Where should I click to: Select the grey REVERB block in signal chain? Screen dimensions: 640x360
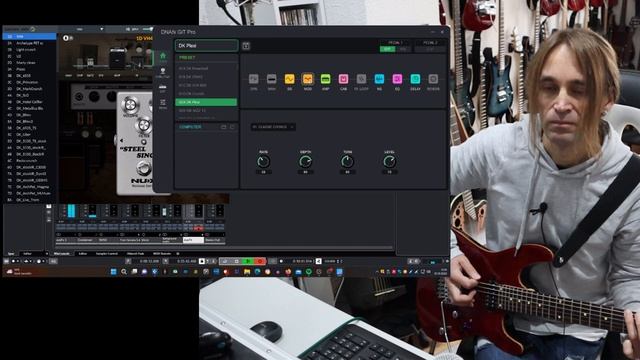click(433, 79)
